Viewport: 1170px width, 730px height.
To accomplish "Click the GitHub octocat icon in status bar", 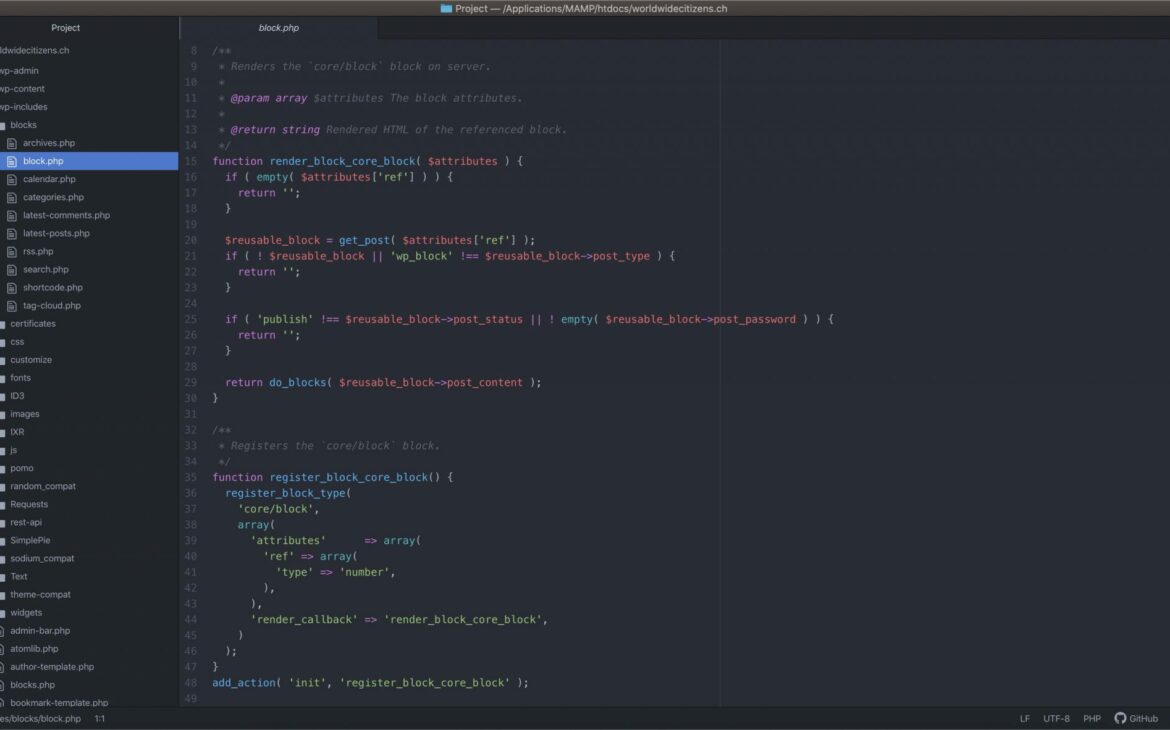I will (1120, 718).
